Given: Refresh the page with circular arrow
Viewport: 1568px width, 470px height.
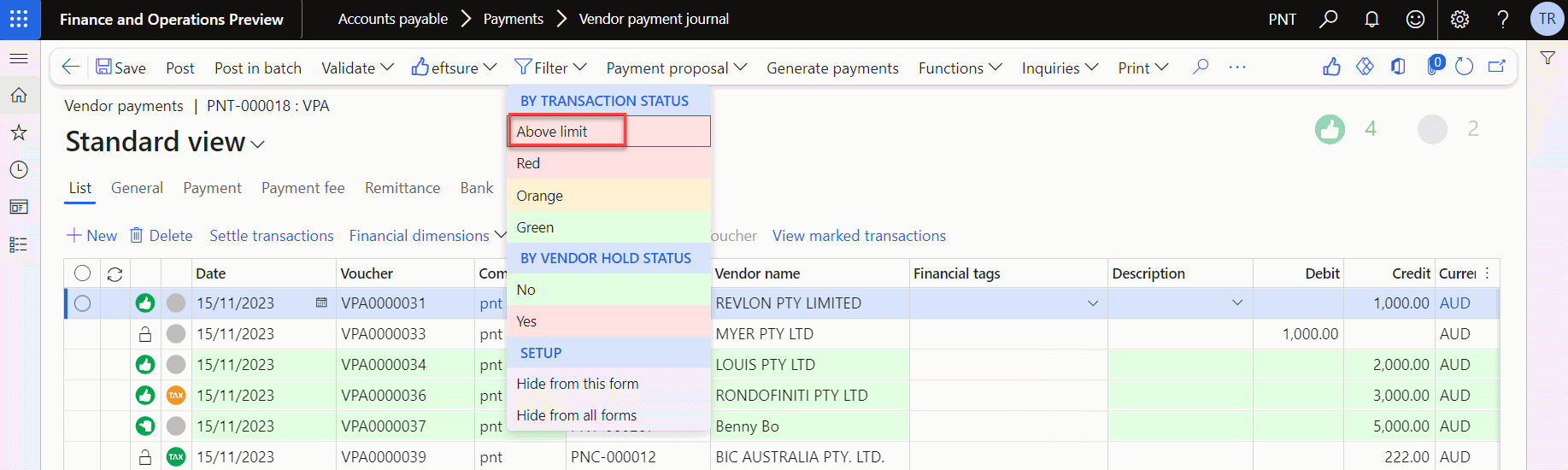Looking at the screenshot, I should tap(1464, 67).
